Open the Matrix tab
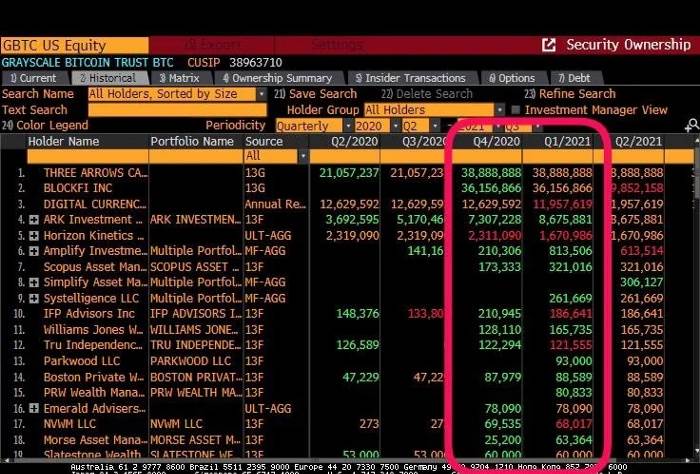The width and height of the screenshot is (700, 474). point(180,78)
